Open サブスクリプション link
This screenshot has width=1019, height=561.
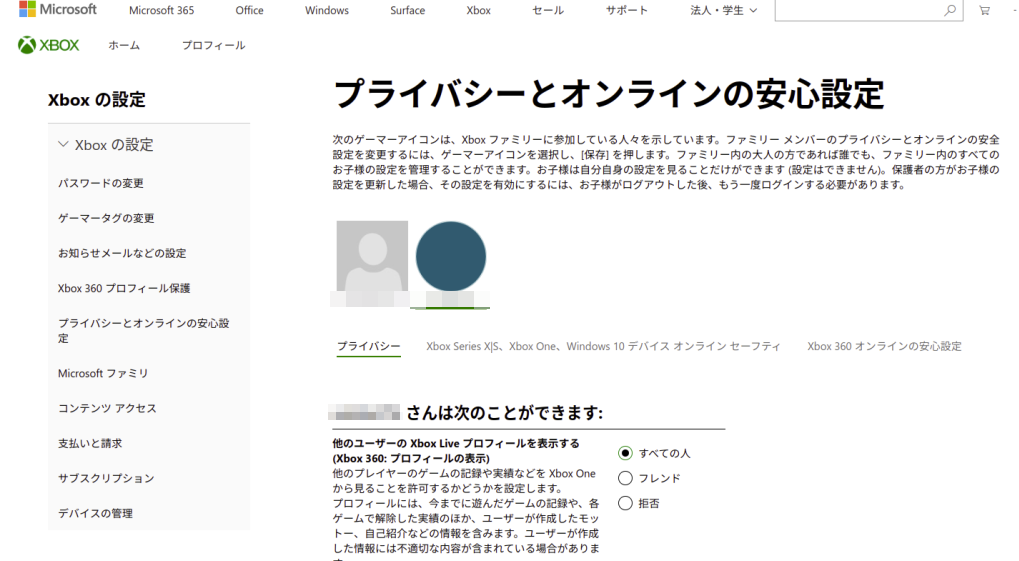106,478
